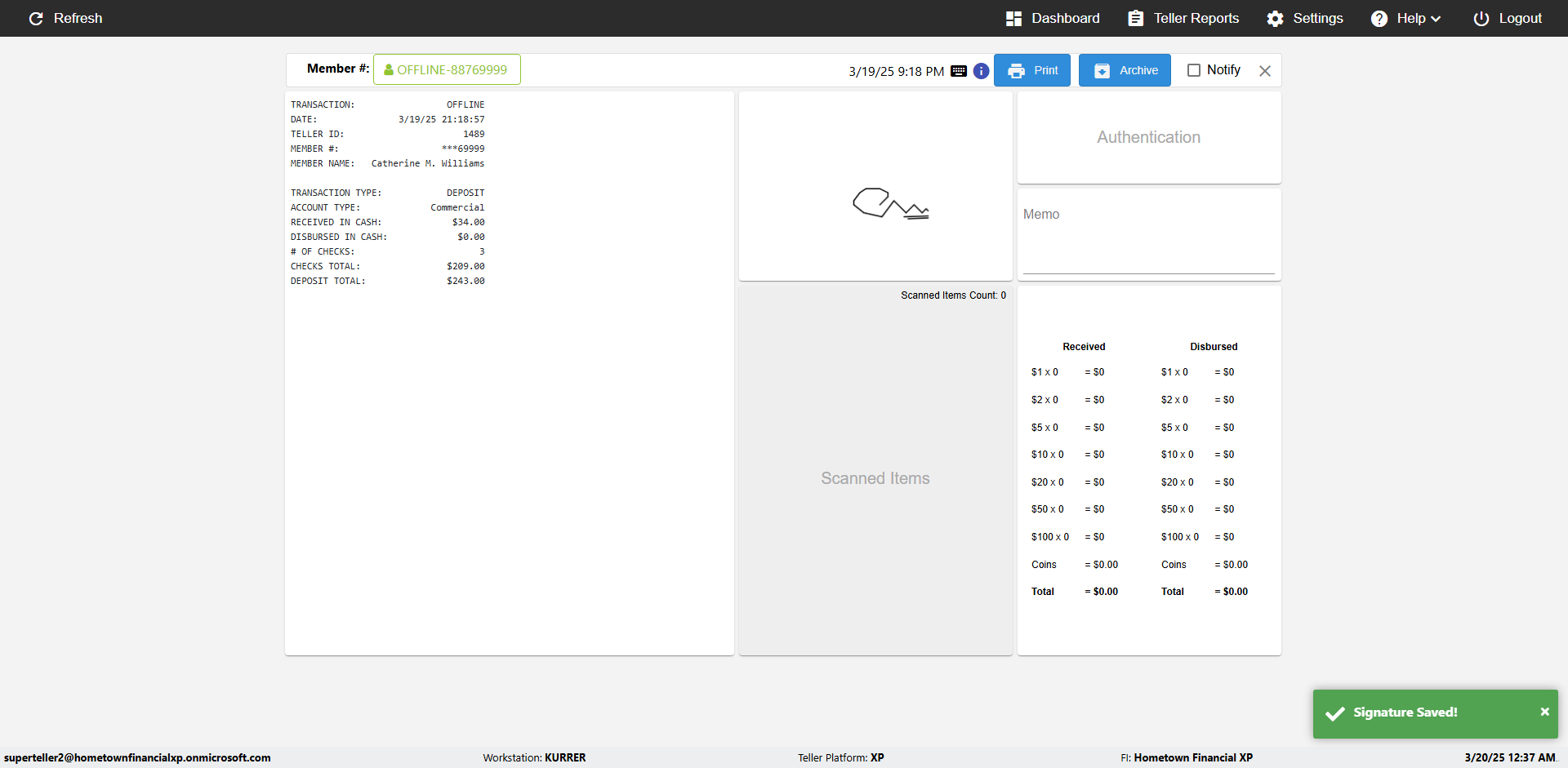Click Workstation: KURRER in status bar
Viewport: 1568px width, 768px height.
tap(534, 757)
